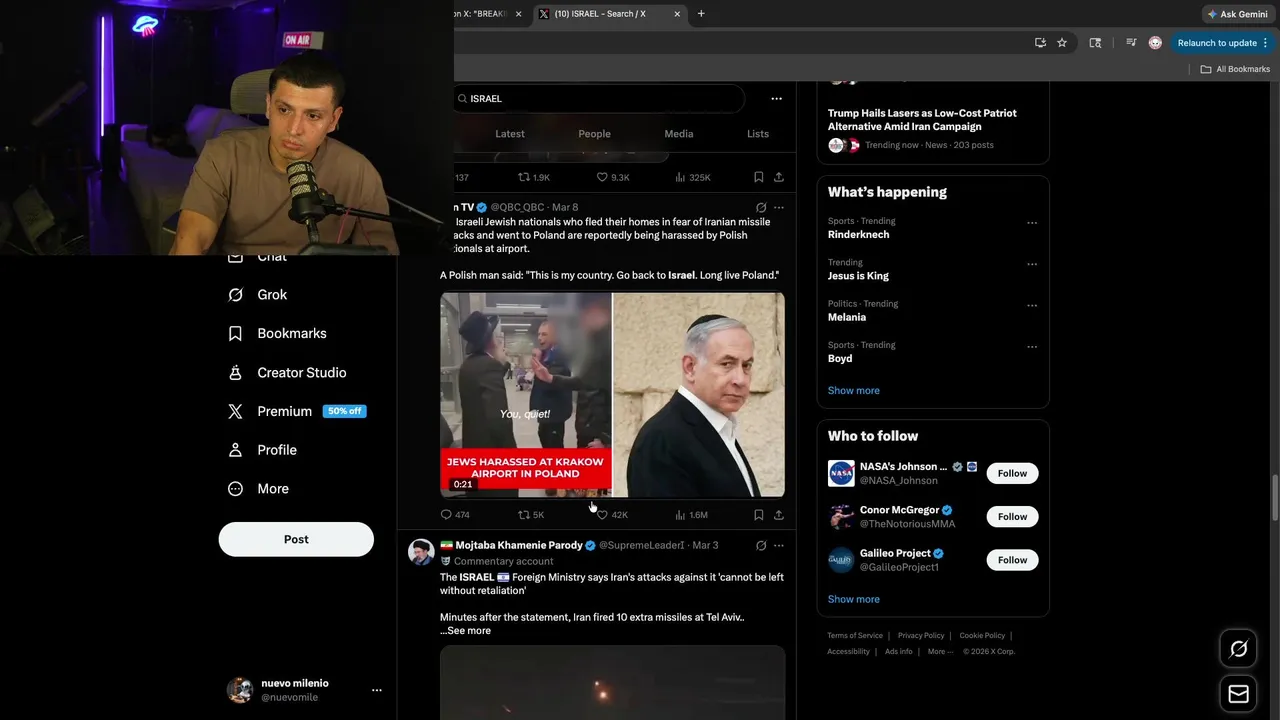Open a new browser tab
This screenshot has height=720, width=1280.
[701, 14]
